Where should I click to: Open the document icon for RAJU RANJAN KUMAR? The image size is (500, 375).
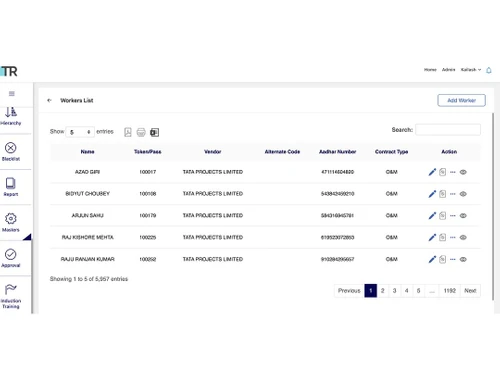(442, 259)
